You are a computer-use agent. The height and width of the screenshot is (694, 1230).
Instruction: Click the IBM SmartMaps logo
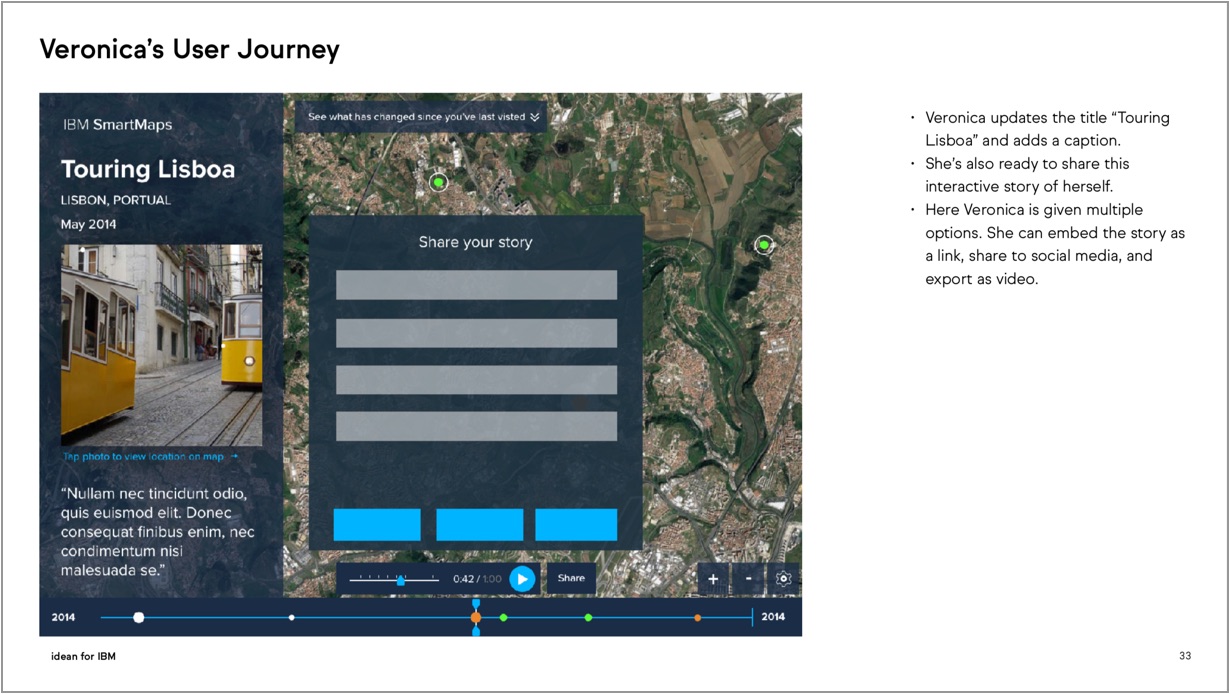click(117, 125)
